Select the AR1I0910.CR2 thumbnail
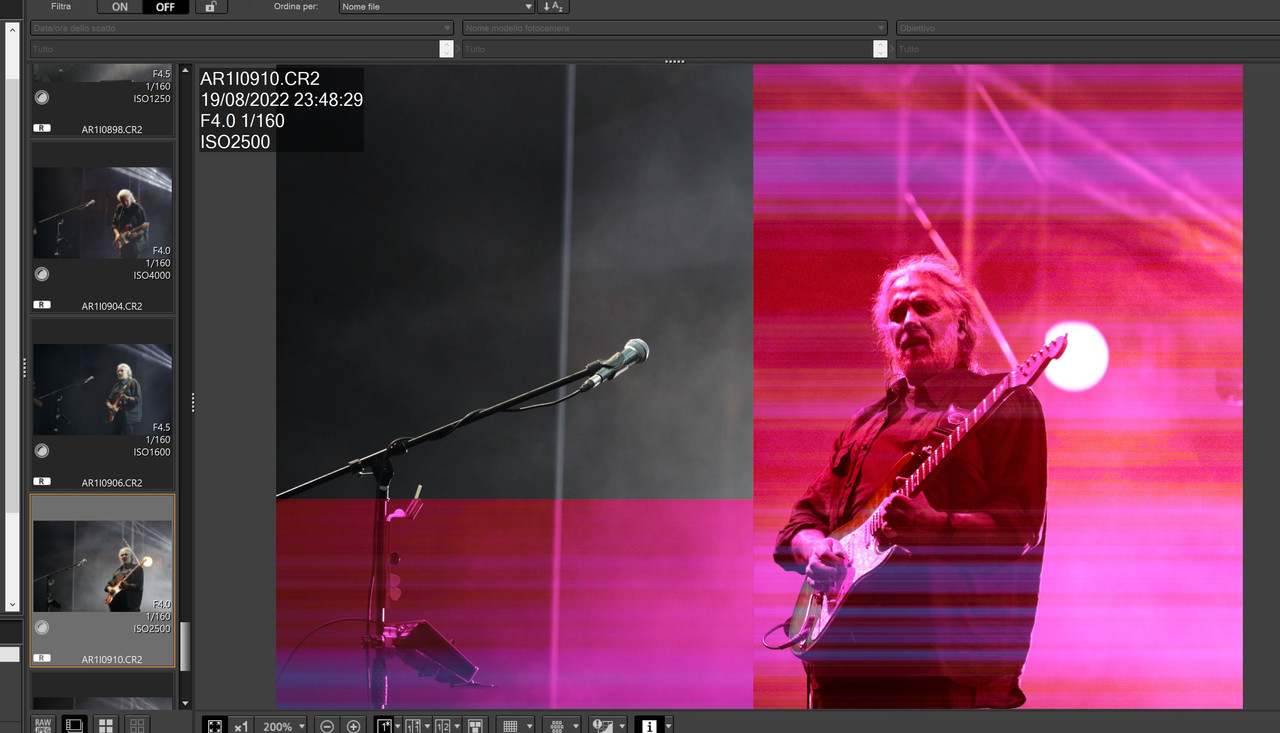The width and height of the screenshot is (1280, 733). coord(102,581)
